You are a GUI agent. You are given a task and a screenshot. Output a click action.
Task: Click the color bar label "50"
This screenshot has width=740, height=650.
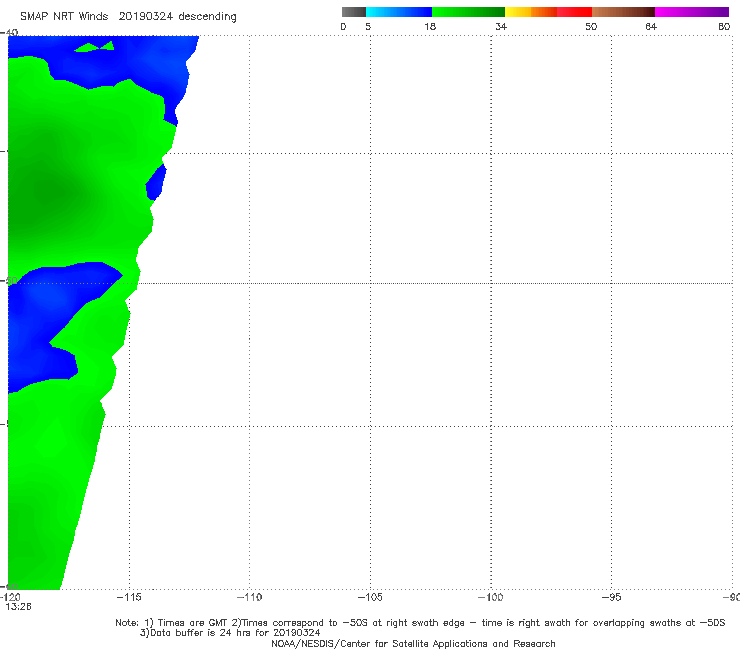(x=591, y=26)
